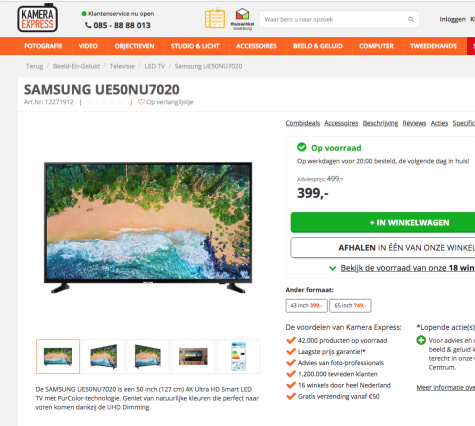The width and height of the screenshot is (475, 426).
Task: Click the Kamera Express logo
Action: click(x=37, y=18)
